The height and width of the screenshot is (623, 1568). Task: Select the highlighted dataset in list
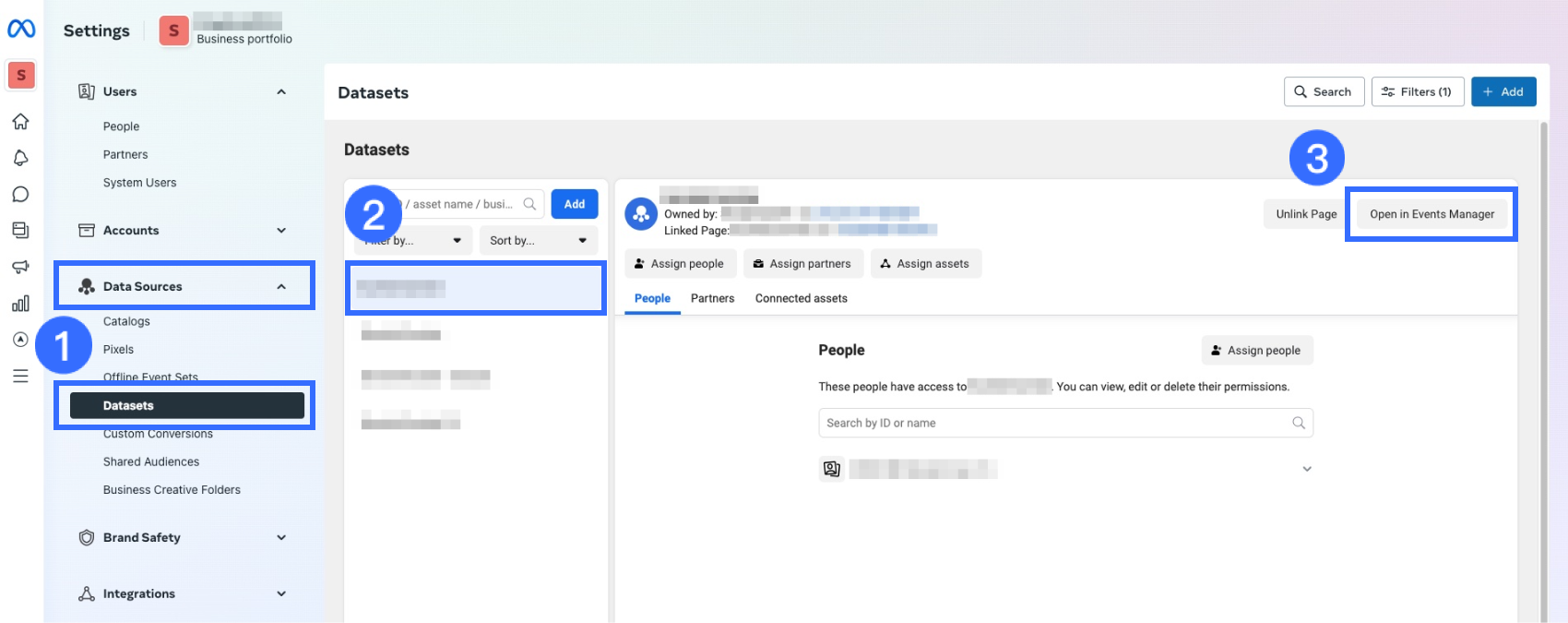(x=475, y=288)
